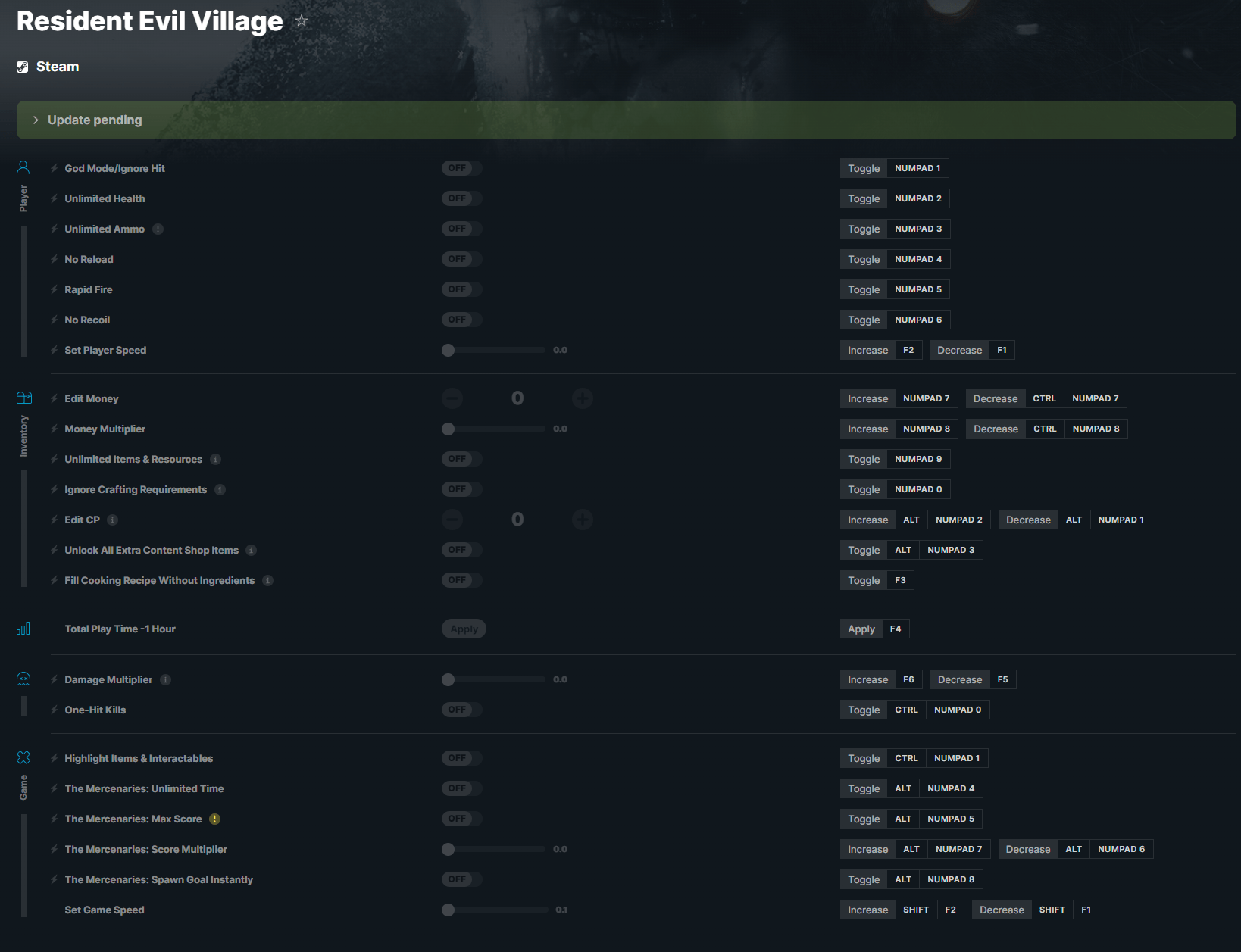
Task: Expand the Update pending banner chevron
Action: (x=36, y=120)
